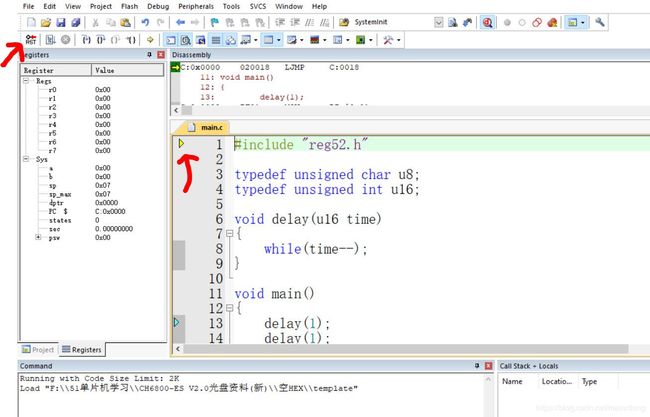Open the Analysis Windows dropdown arrow
The width and height of the screenshot is (650, 417).
pyautogui.click(x=325, y=40)
